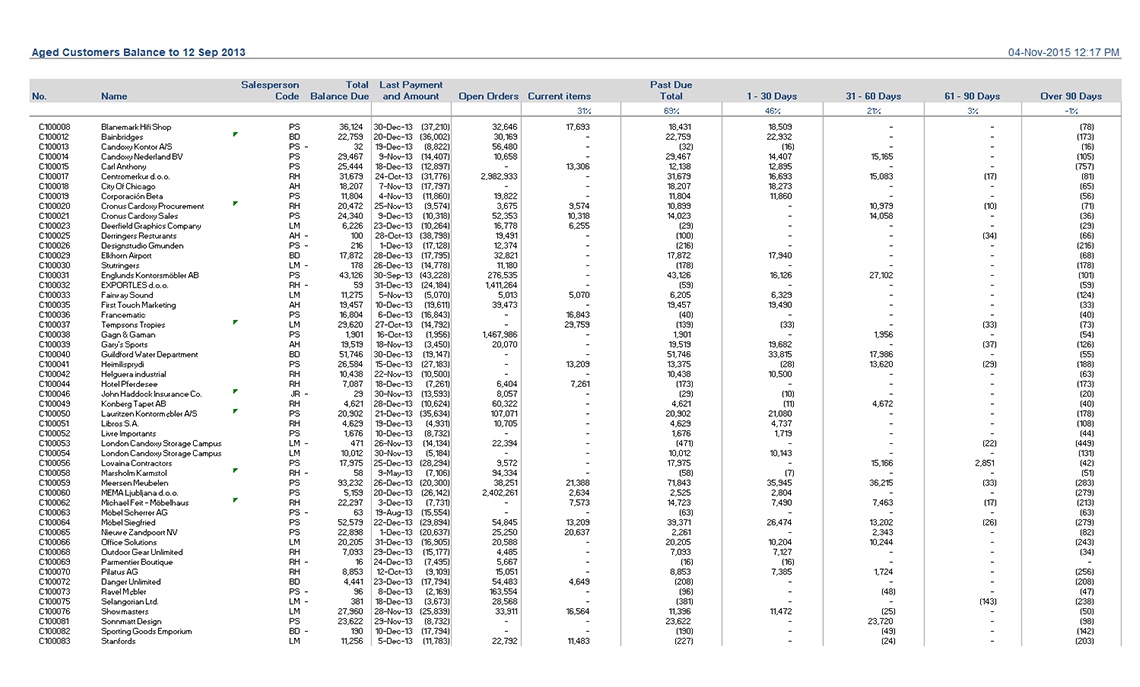Select the 'Past Due Total' column header
Viewport: 1140px width, 687px height.
[x=671, y=90]
